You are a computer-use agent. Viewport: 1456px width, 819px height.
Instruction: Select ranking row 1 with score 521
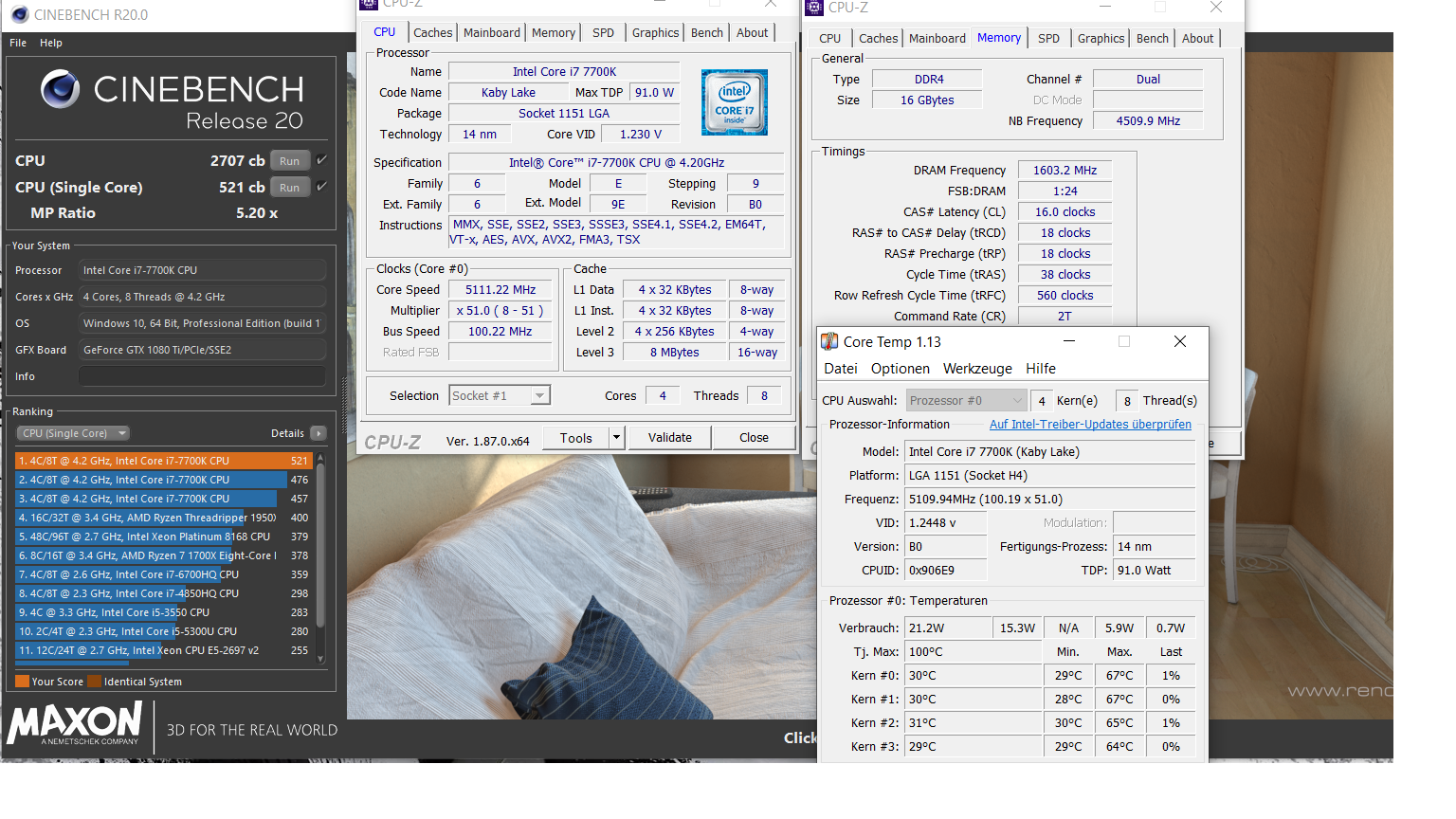click(x=164, y=461)
